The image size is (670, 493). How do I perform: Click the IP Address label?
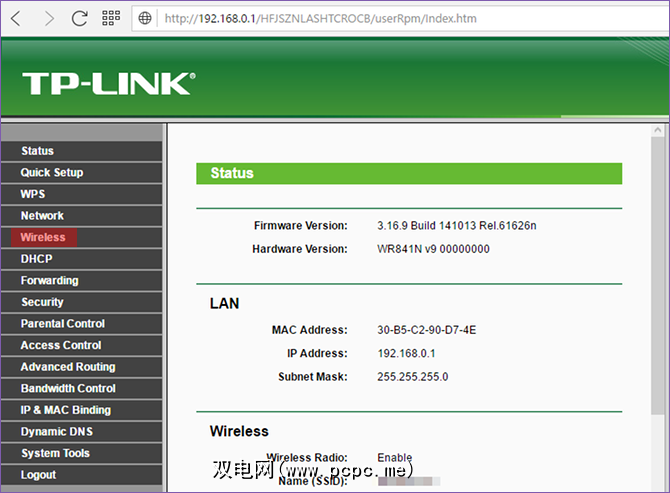point(317,354)
